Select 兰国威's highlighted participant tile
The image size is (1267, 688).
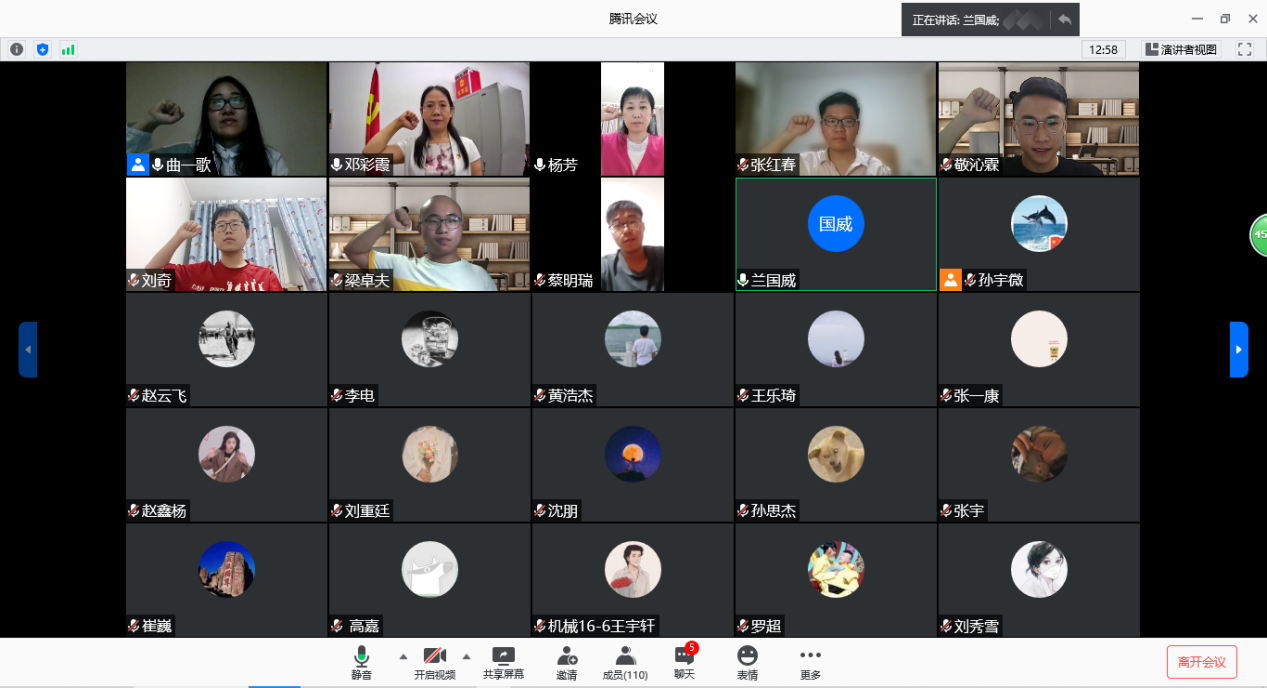click(x=836, y=234)
